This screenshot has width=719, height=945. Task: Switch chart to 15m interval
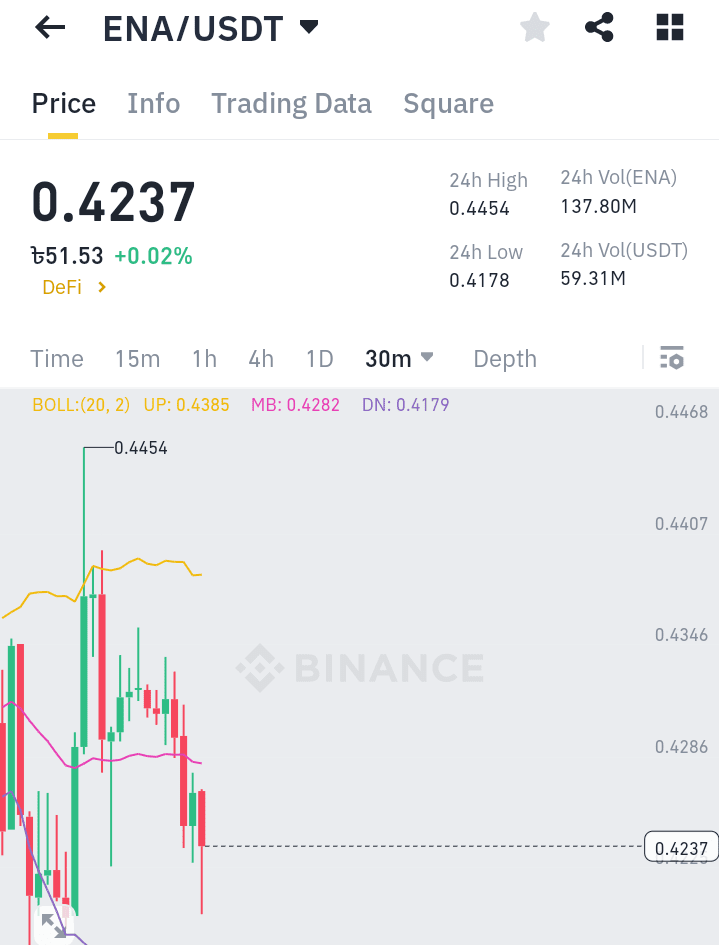(137, 358)
